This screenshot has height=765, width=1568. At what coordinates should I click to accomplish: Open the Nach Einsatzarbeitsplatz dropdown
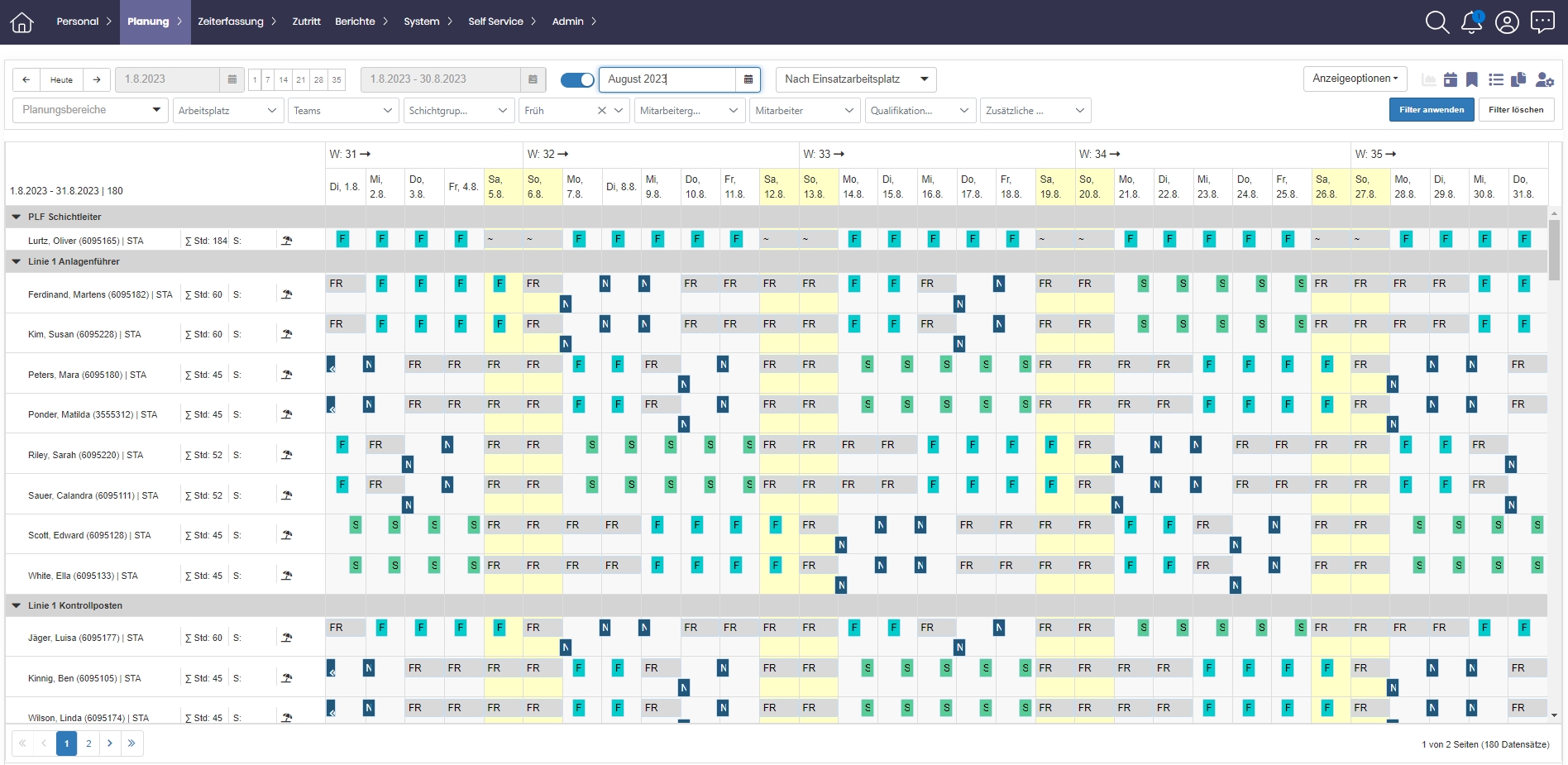855,79
